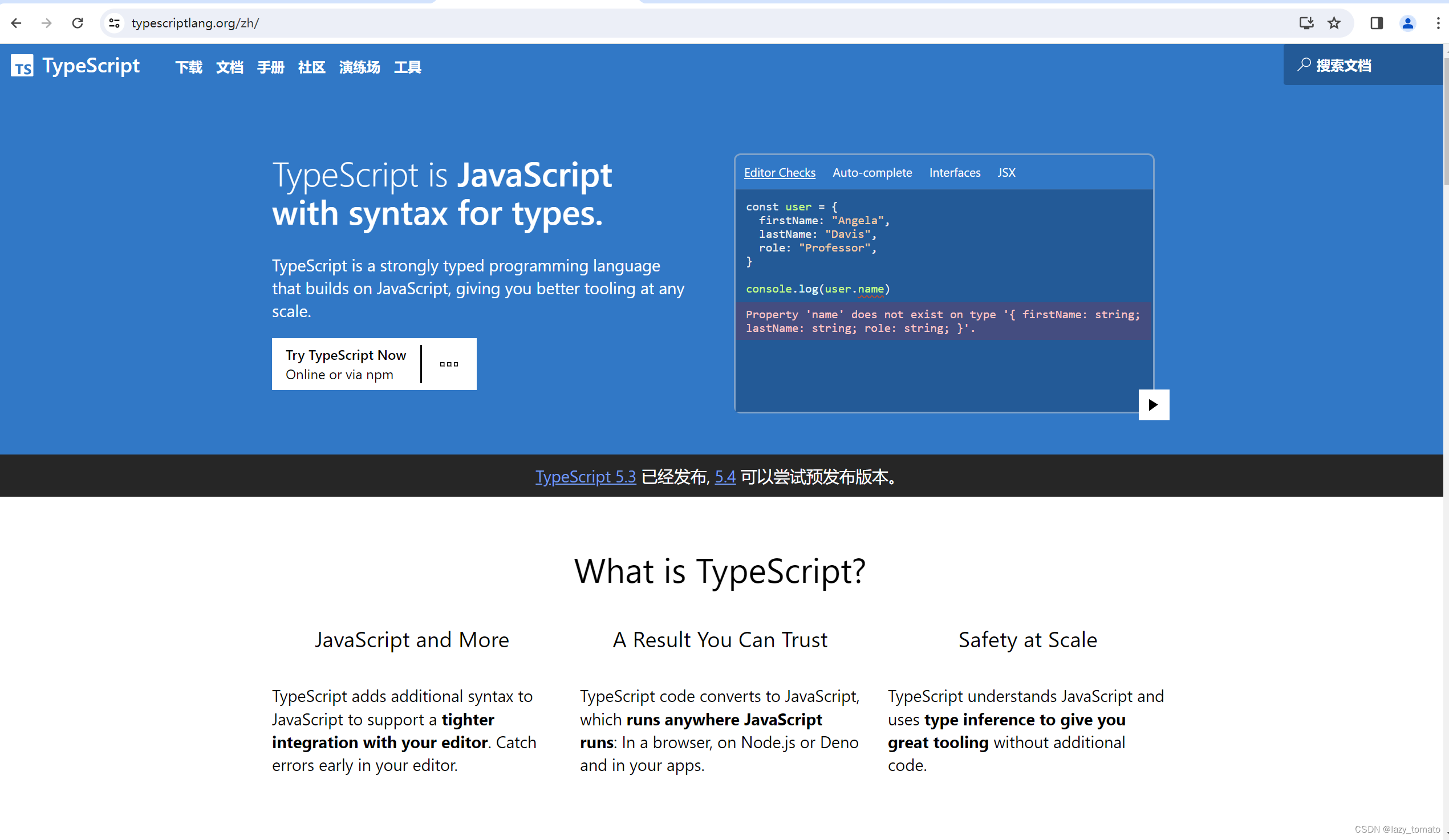Viewport: 1449px width, 840px height.
Task: Play the code example animation
Action: pyautogui.click(x=1154, y=405)
